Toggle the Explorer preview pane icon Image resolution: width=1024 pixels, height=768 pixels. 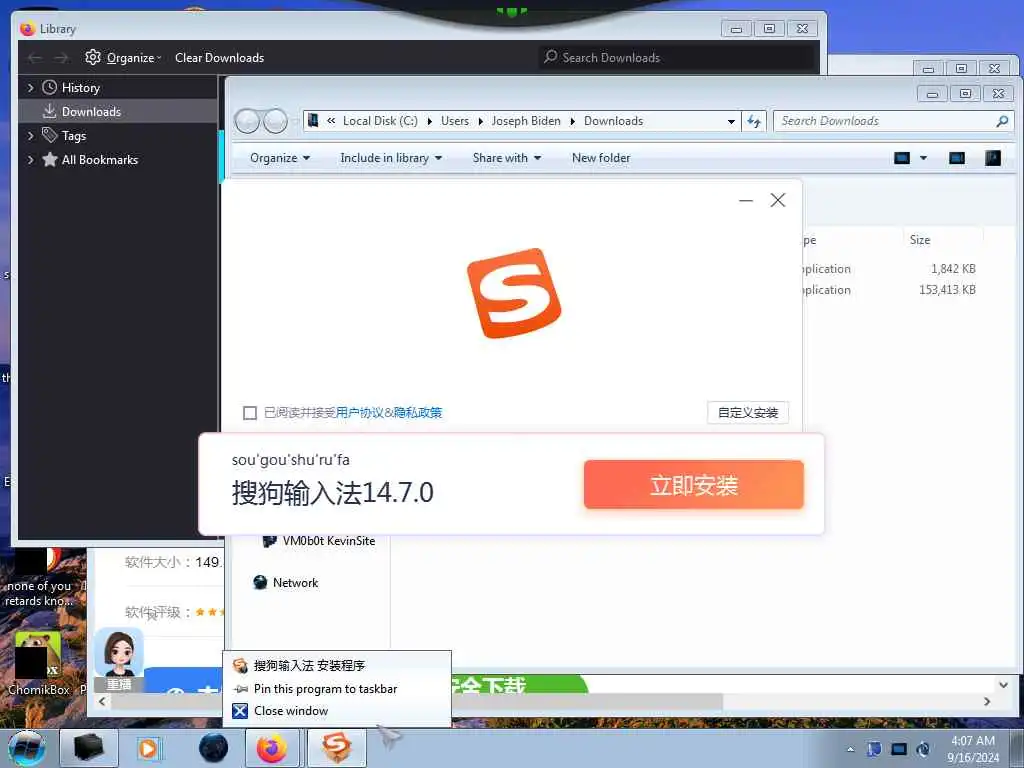957,158
